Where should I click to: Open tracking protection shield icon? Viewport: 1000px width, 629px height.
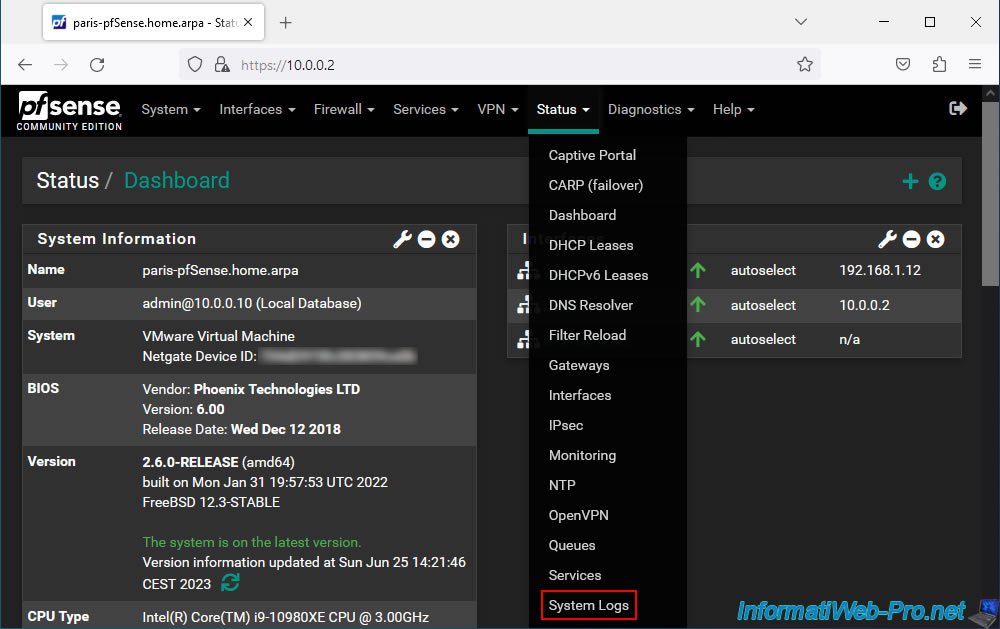pyautogui.click(x=195, y=64)
